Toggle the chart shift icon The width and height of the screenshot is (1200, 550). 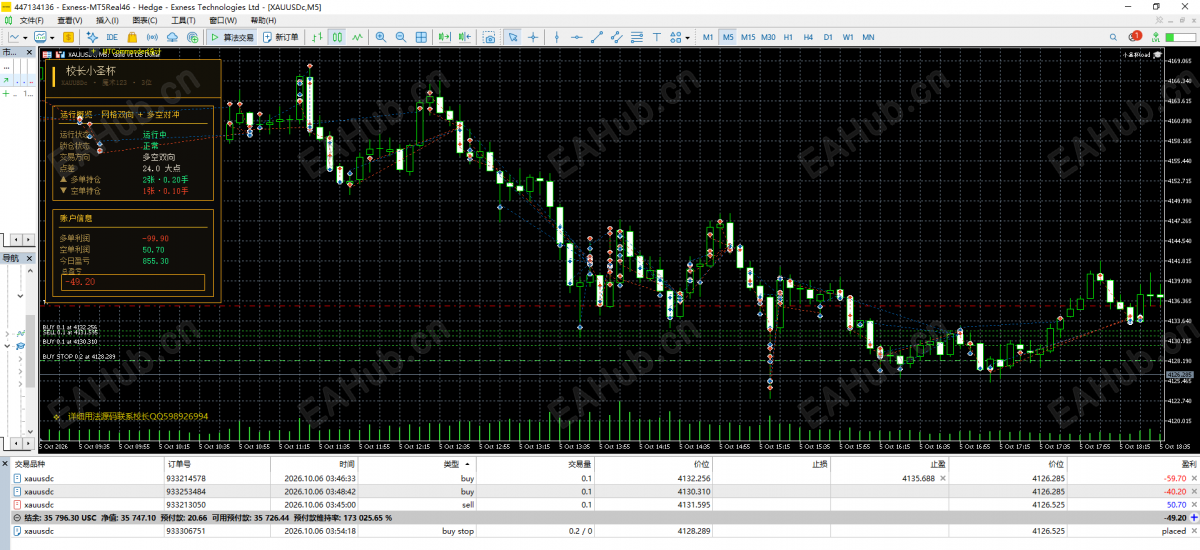coord(466,37)
